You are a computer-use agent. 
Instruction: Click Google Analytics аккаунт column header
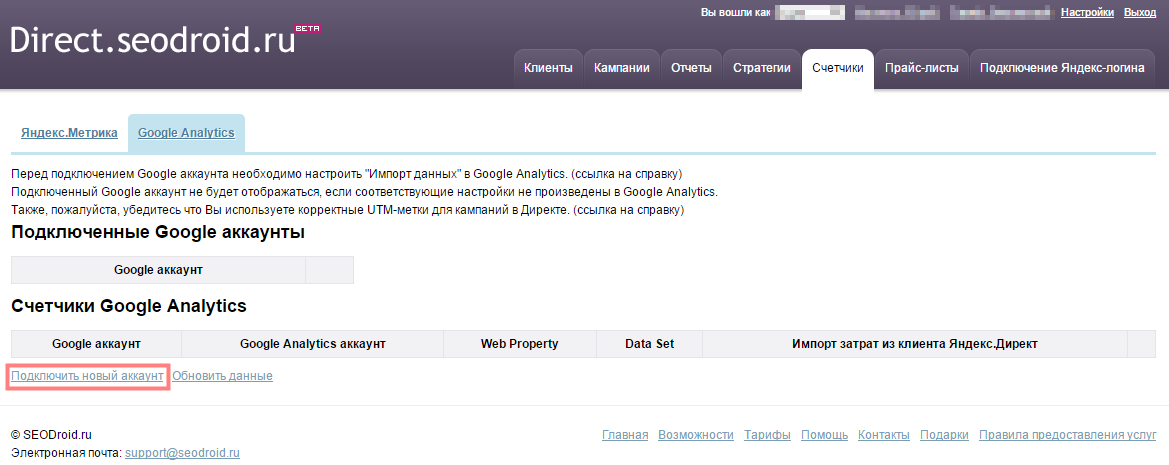pyautogui.click(x=312, y=344)
